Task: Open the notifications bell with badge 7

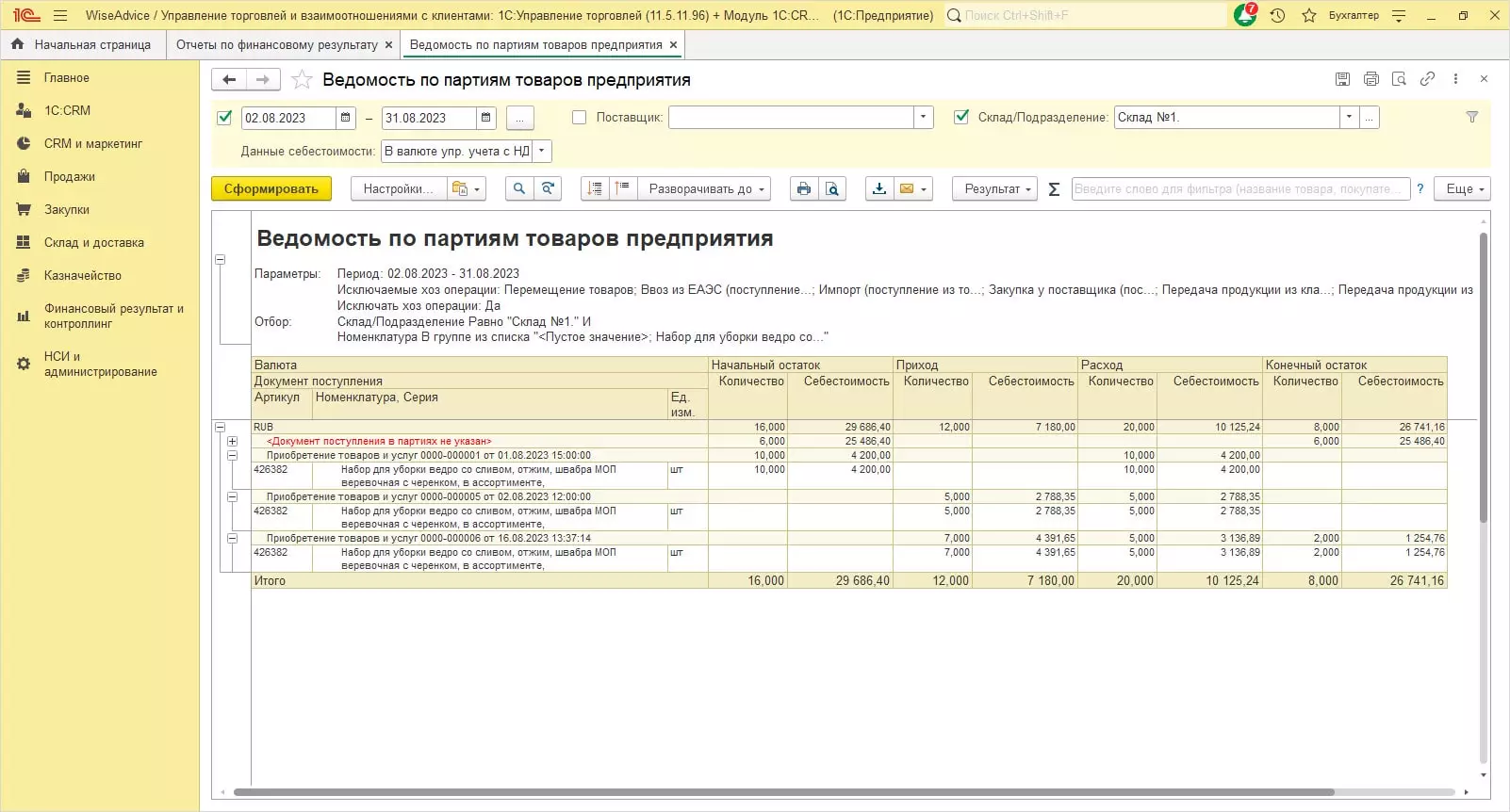Action: coord(1244,15)
